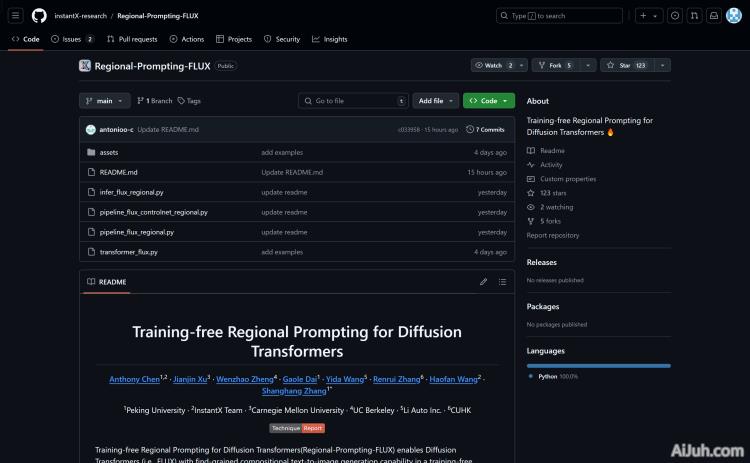
Task: Go to GitHub homepage via Octocat logo
Action: point(39,16)
